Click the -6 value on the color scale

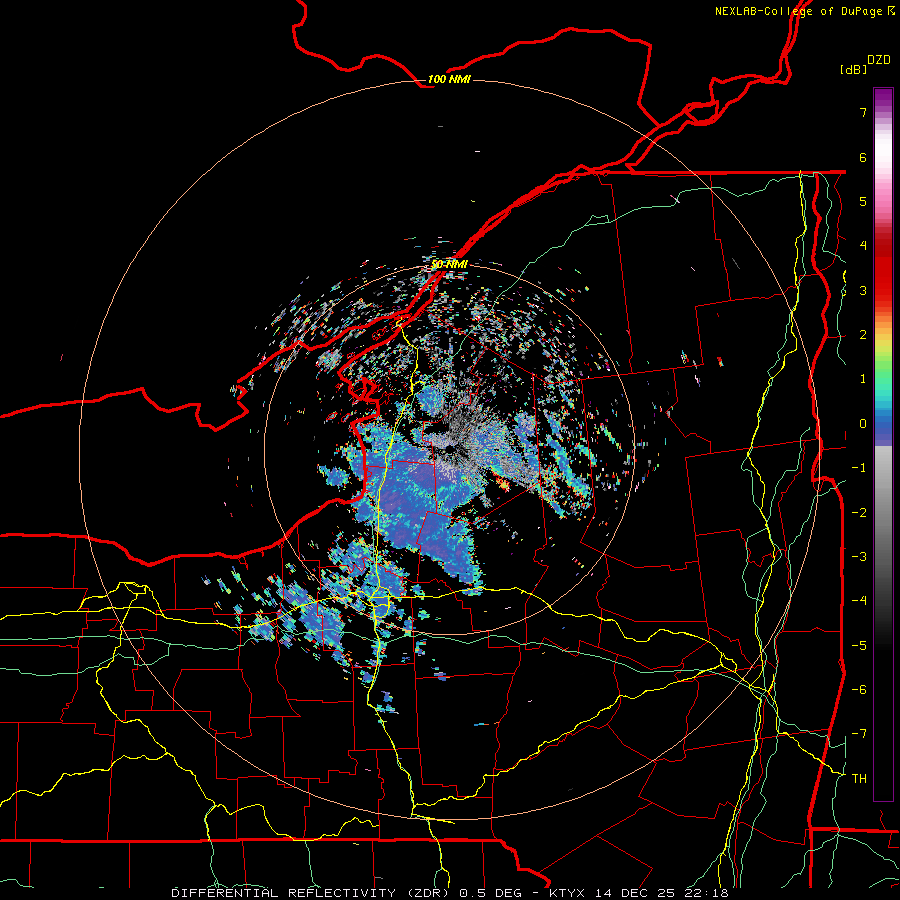pyautogui.click(x=859, y=690)
